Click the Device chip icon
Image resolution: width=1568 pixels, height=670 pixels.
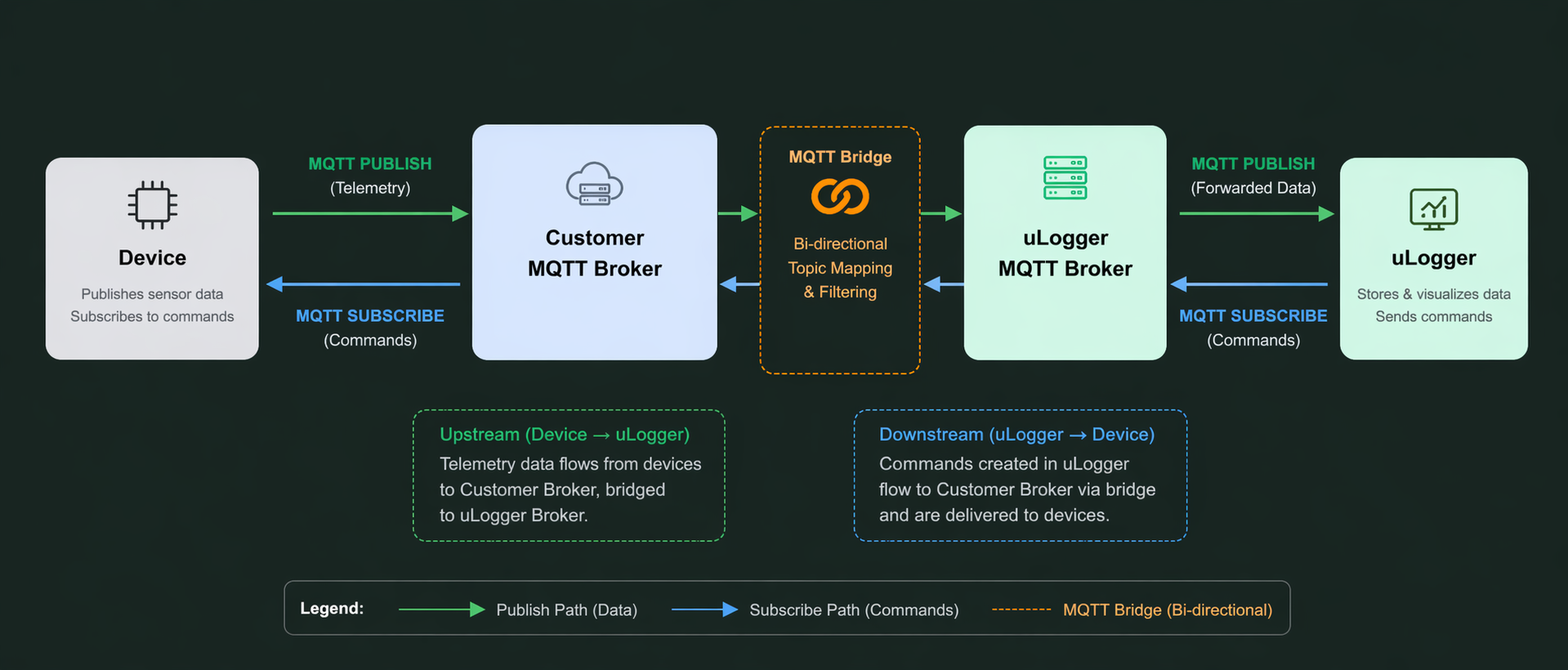[x=152, y=204]
